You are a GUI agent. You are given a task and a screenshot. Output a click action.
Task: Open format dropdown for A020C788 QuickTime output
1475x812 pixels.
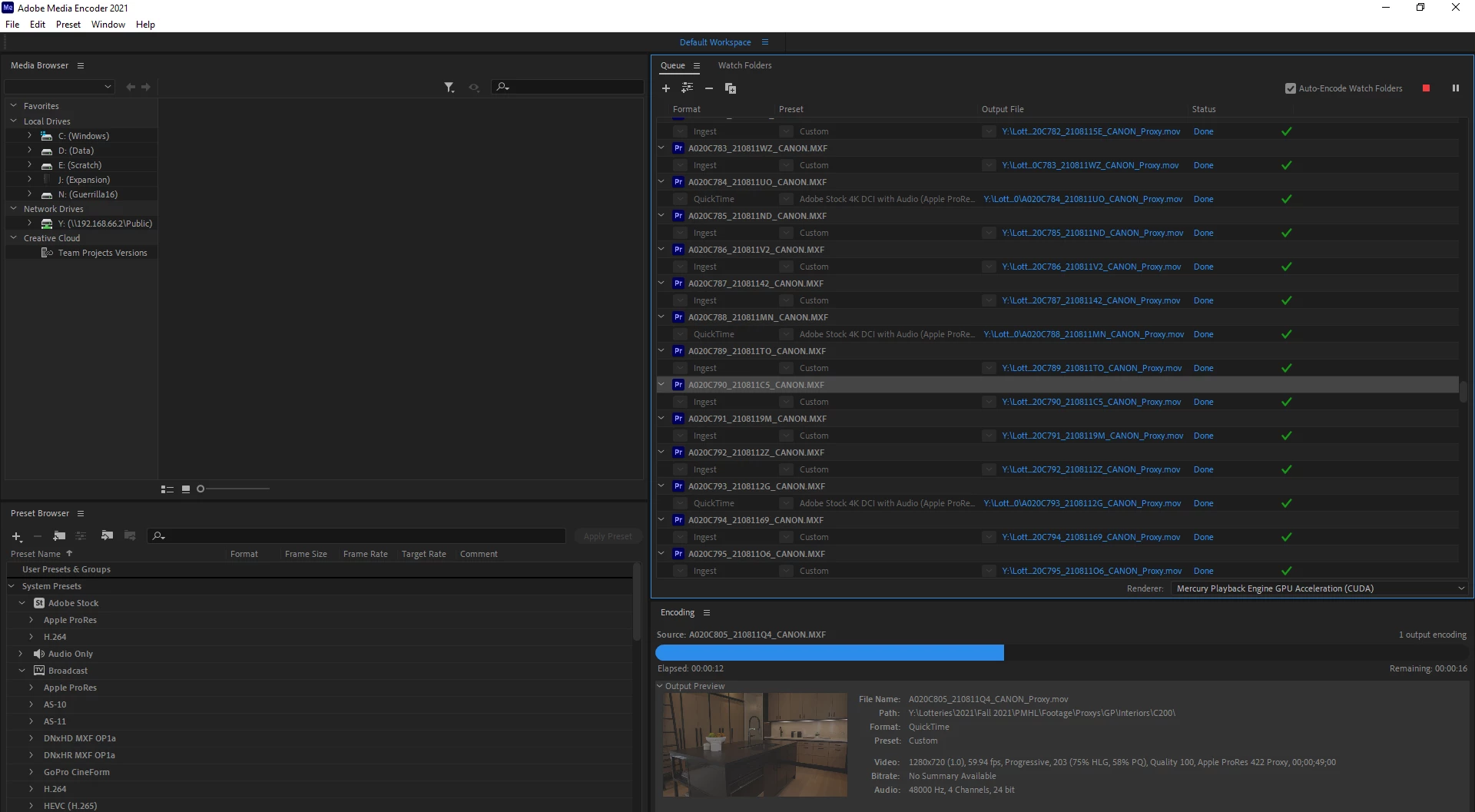pos(681,334)
